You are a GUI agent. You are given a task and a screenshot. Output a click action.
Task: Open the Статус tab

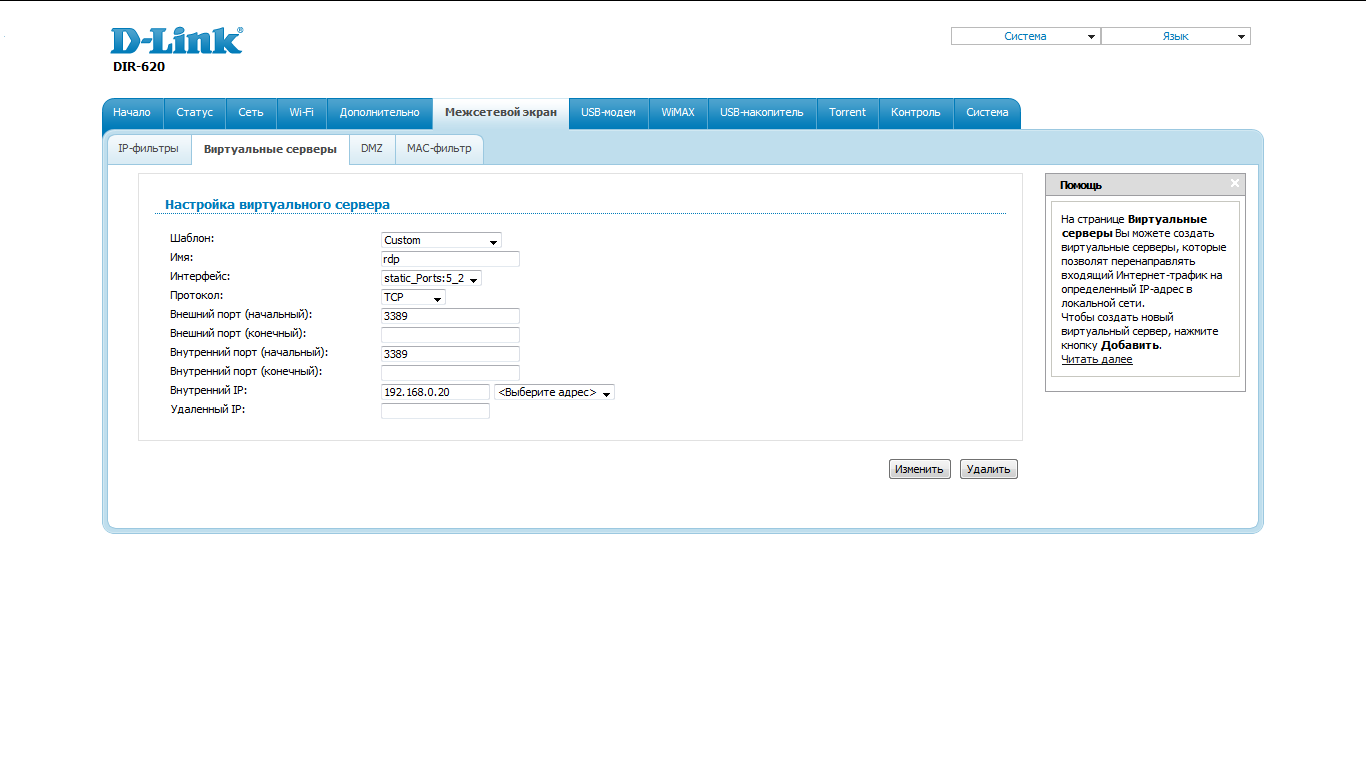(x=195, y=113)
